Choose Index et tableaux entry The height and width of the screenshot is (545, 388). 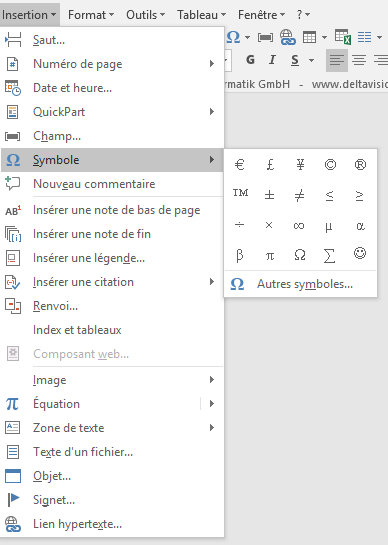[x=112, y=330]
